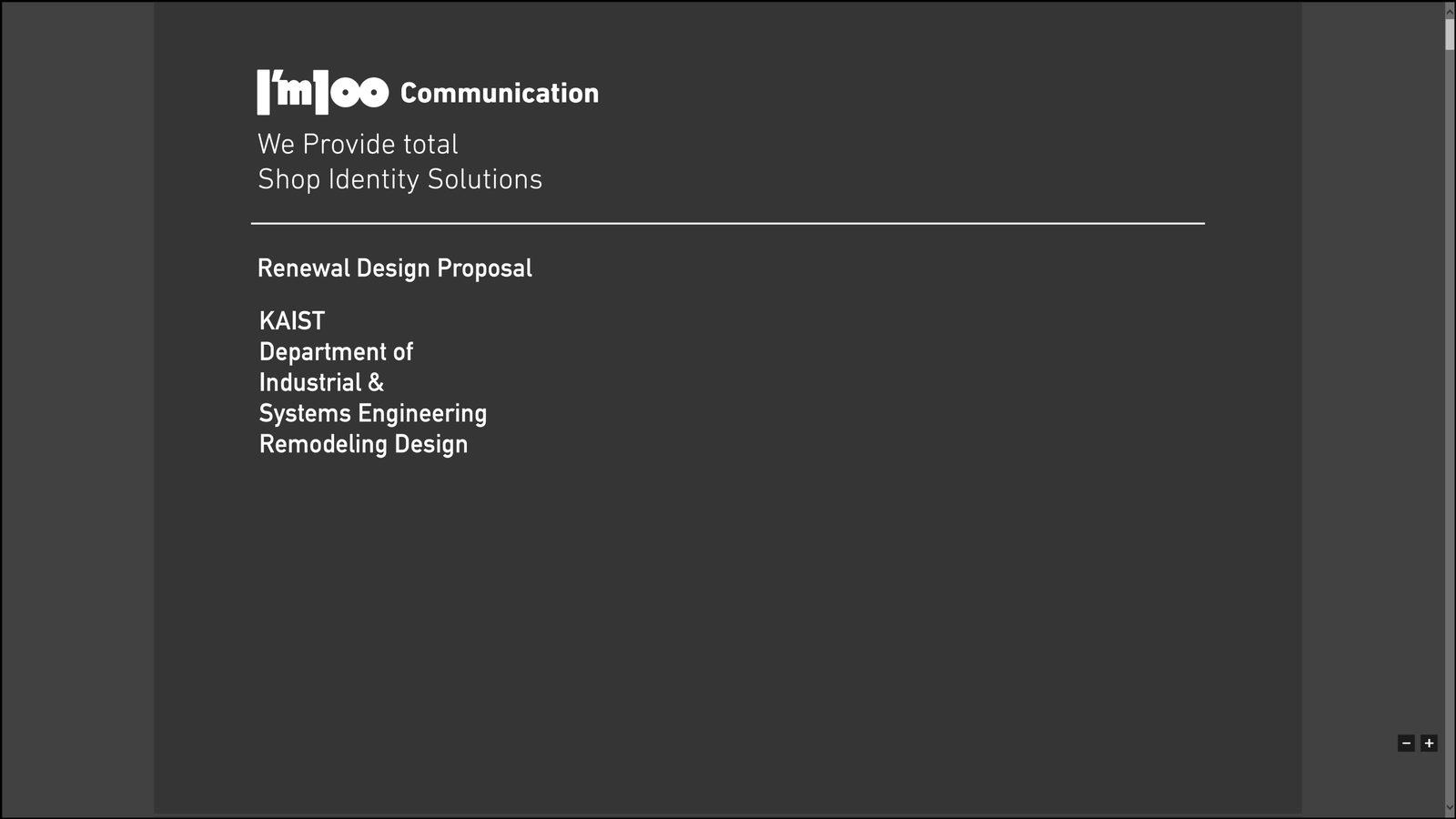Click the "Department of" text line
The image size is (1456, 819).
[x=336, y=352]
